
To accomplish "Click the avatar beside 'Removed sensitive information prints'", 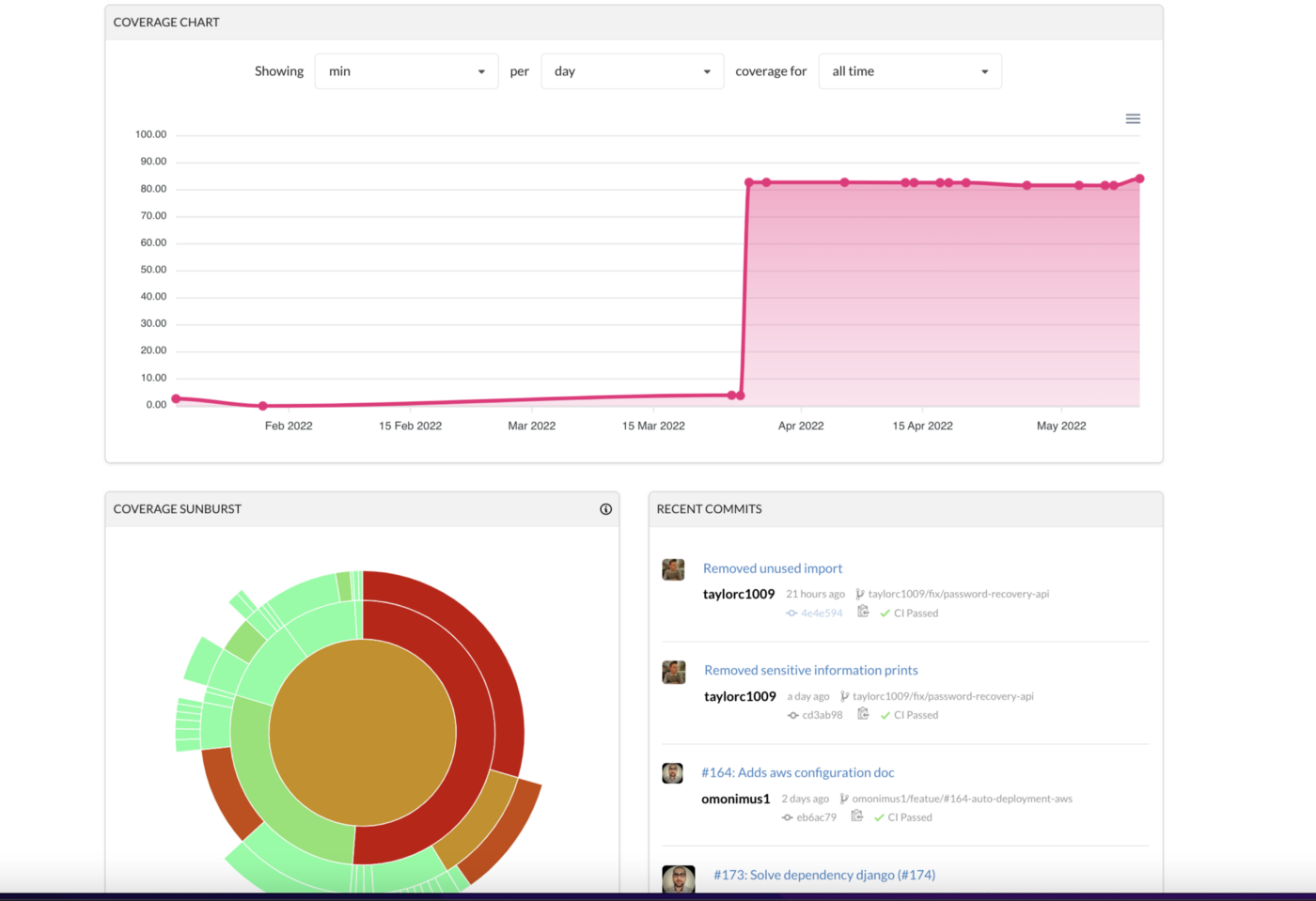I will click(673, 672).
